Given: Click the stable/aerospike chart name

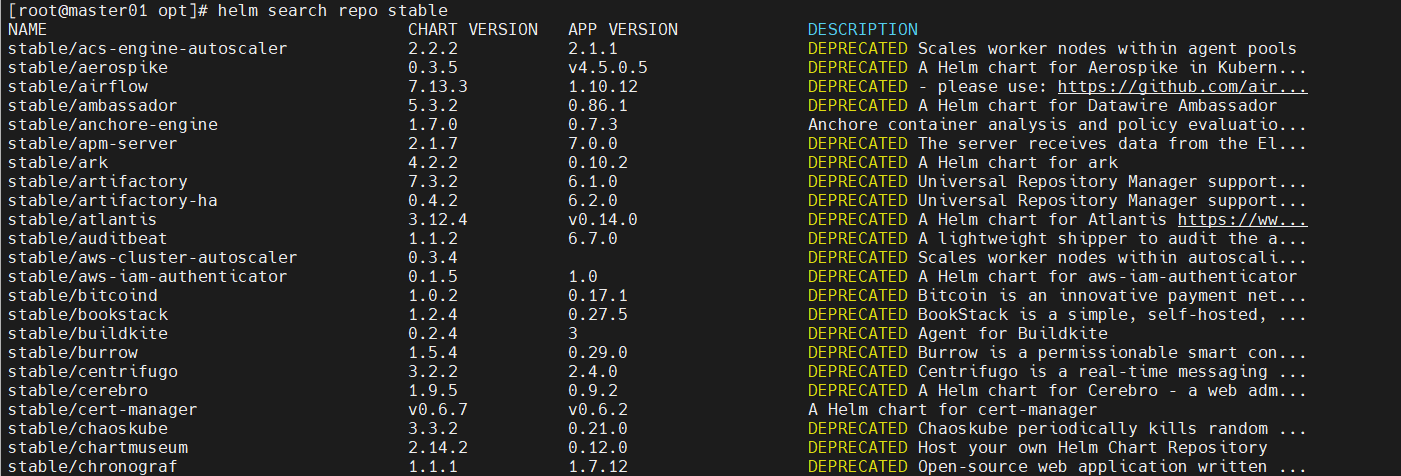Looking at the screenshot, I should 87,67.
